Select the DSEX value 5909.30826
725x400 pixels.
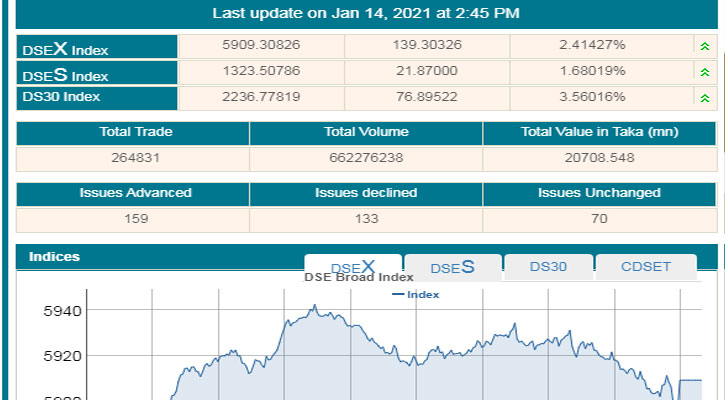click(260, 46)
